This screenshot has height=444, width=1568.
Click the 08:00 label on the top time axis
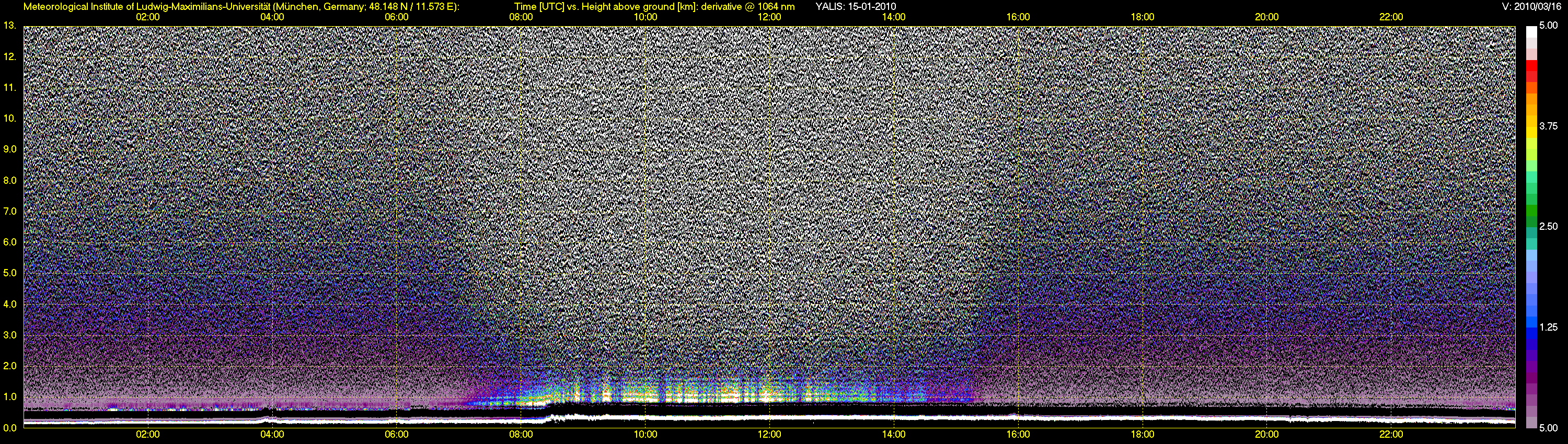click(x=521, y=17)
